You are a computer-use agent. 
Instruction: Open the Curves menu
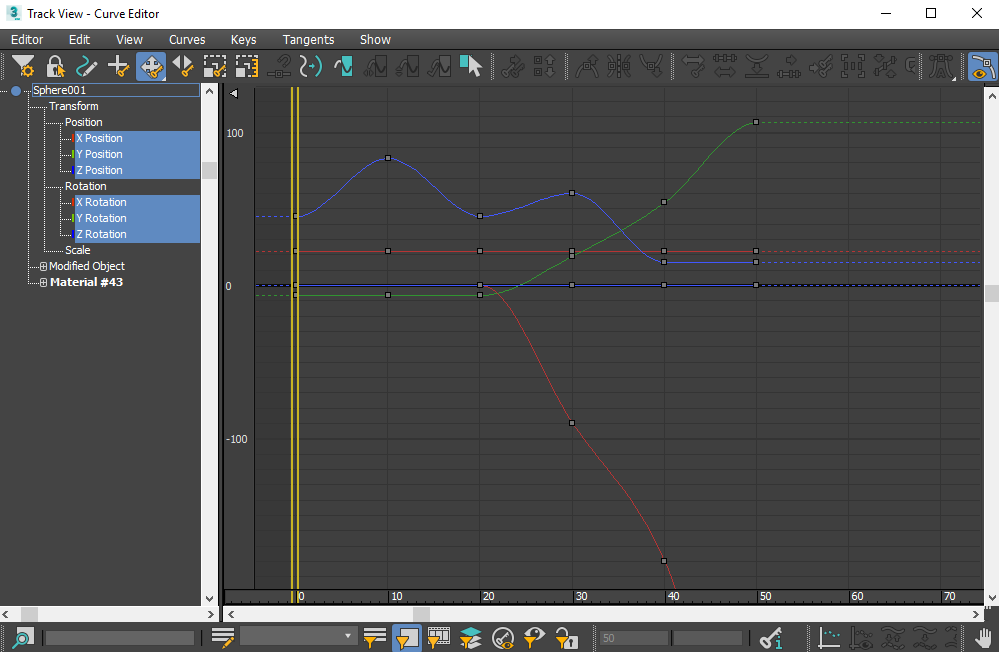(x=187, y=40)
